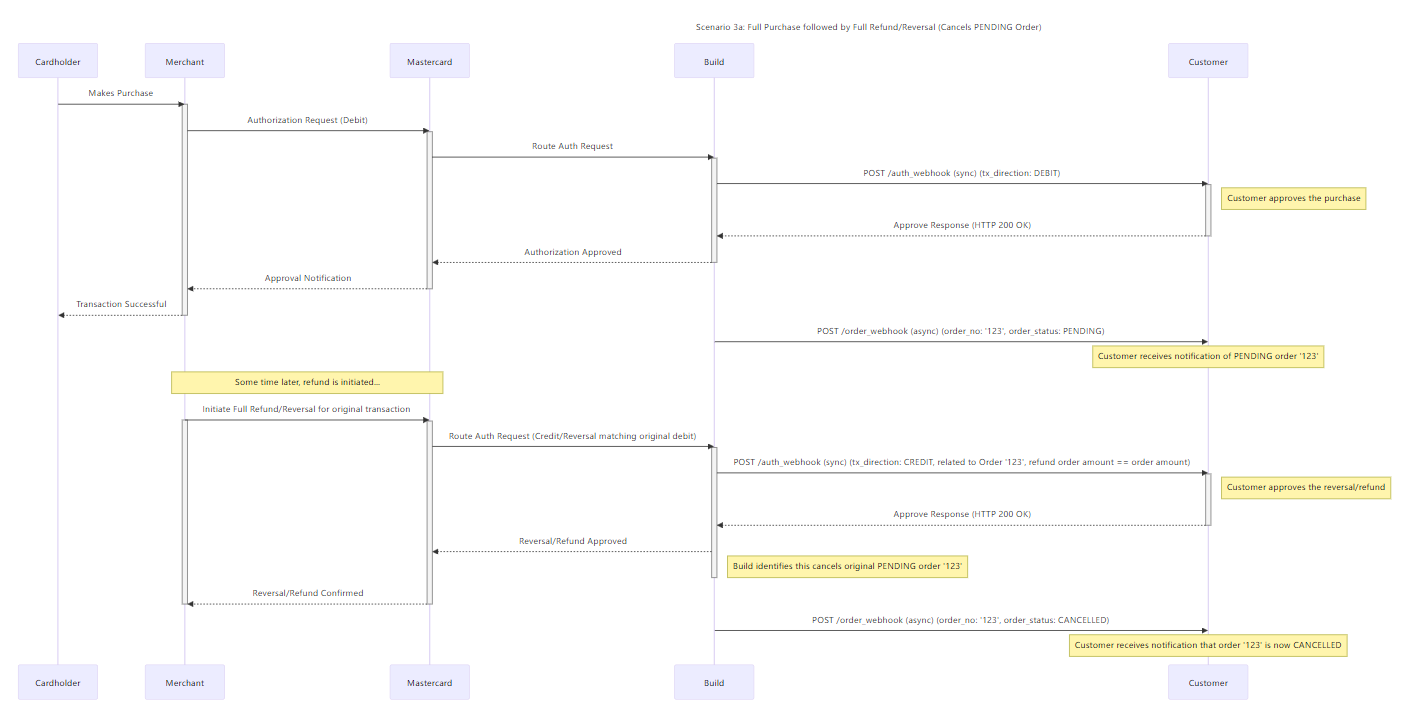This screenshot has height=721, width=1406.
Task: Select the top Merchant participant box
Action: point(184,61)
